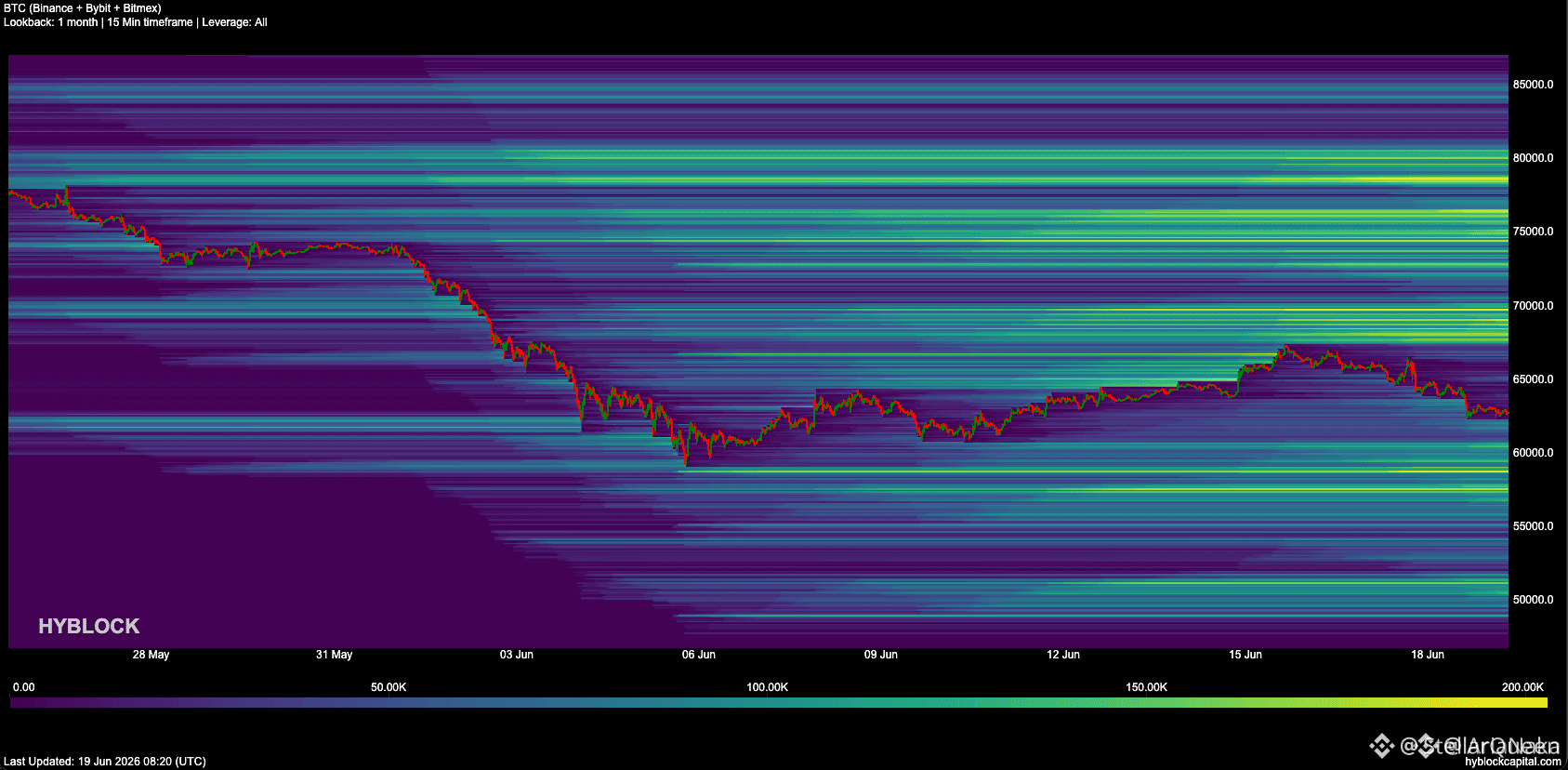Select the "12 Jun" date label
The width and height of the screenshot is (1568, 770).
[x=1063, y=655]
